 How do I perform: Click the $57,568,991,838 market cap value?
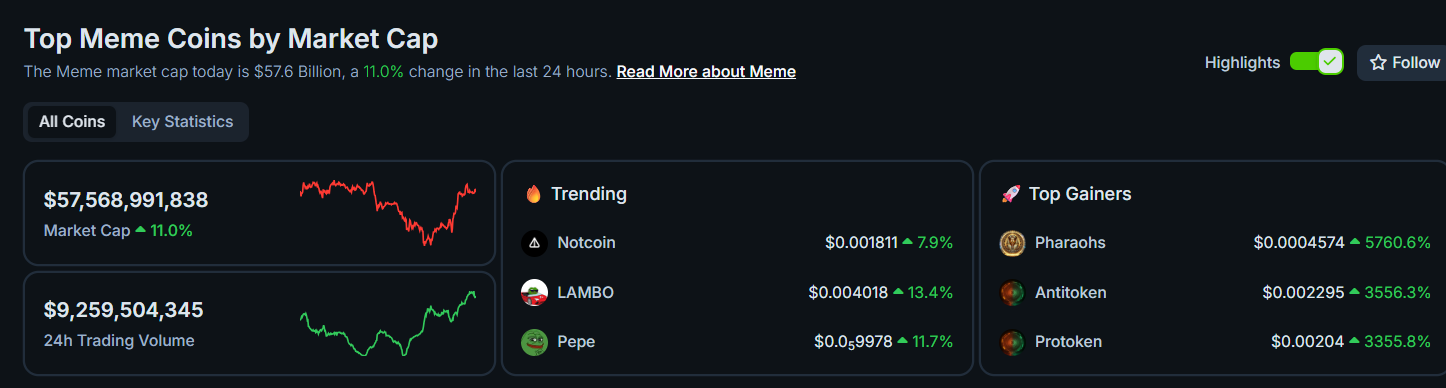tap(126, 200)
